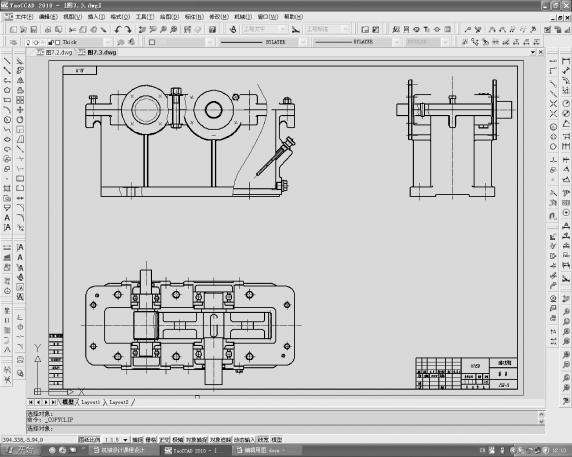Switch to the Layout2 tab
Image resolution: width=572 pixels, height=457 pixels.
pos(119,402)
